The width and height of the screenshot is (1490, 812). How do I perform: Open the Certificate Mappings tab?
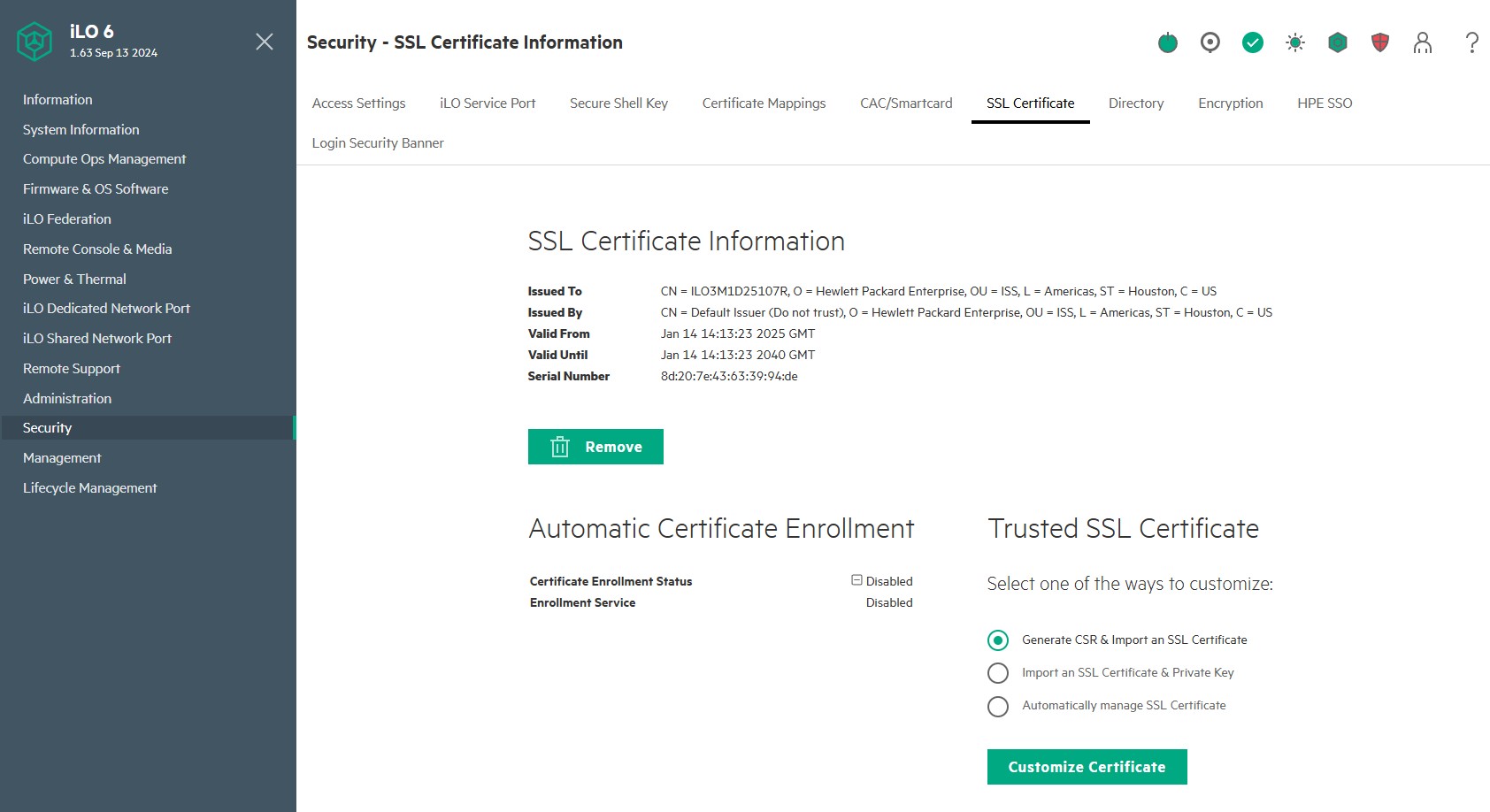(764, 103)
